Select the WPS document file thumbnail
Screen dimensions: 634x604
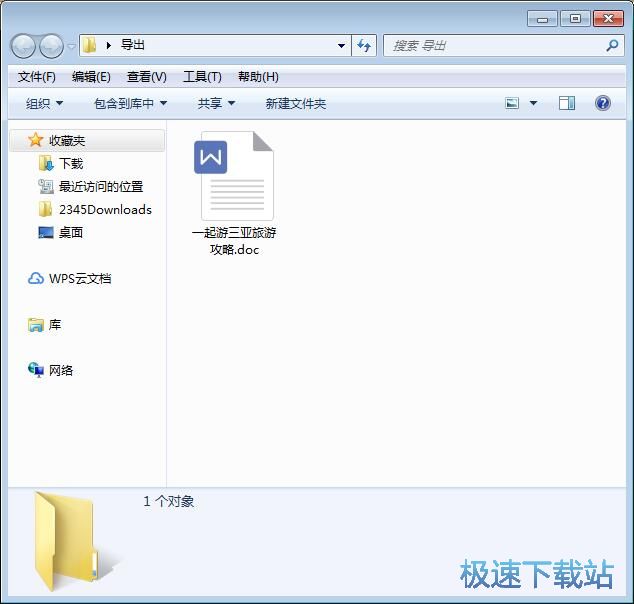(235, 176)
